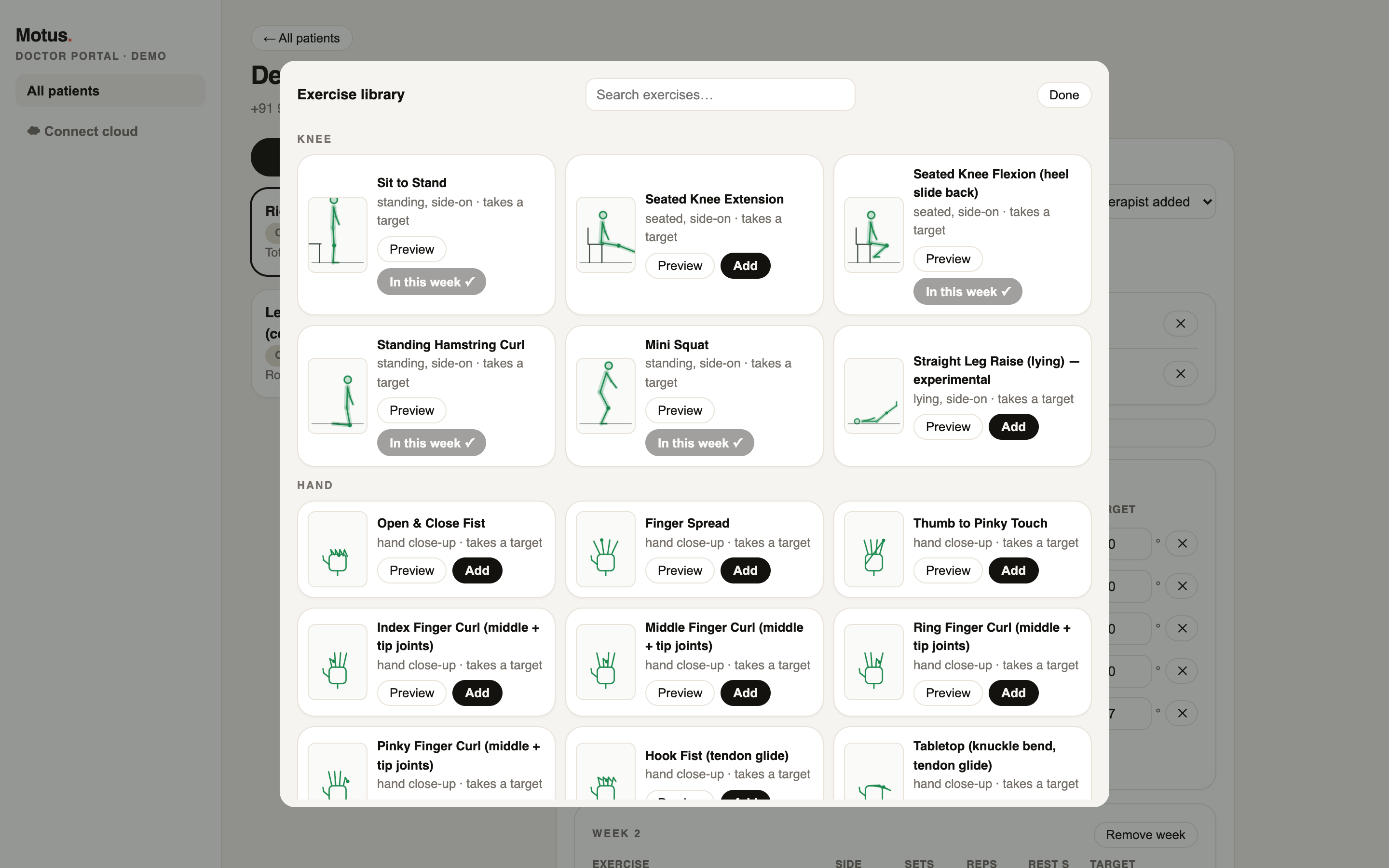Add the Finger Spread exercise

click(x=745, y=570)
